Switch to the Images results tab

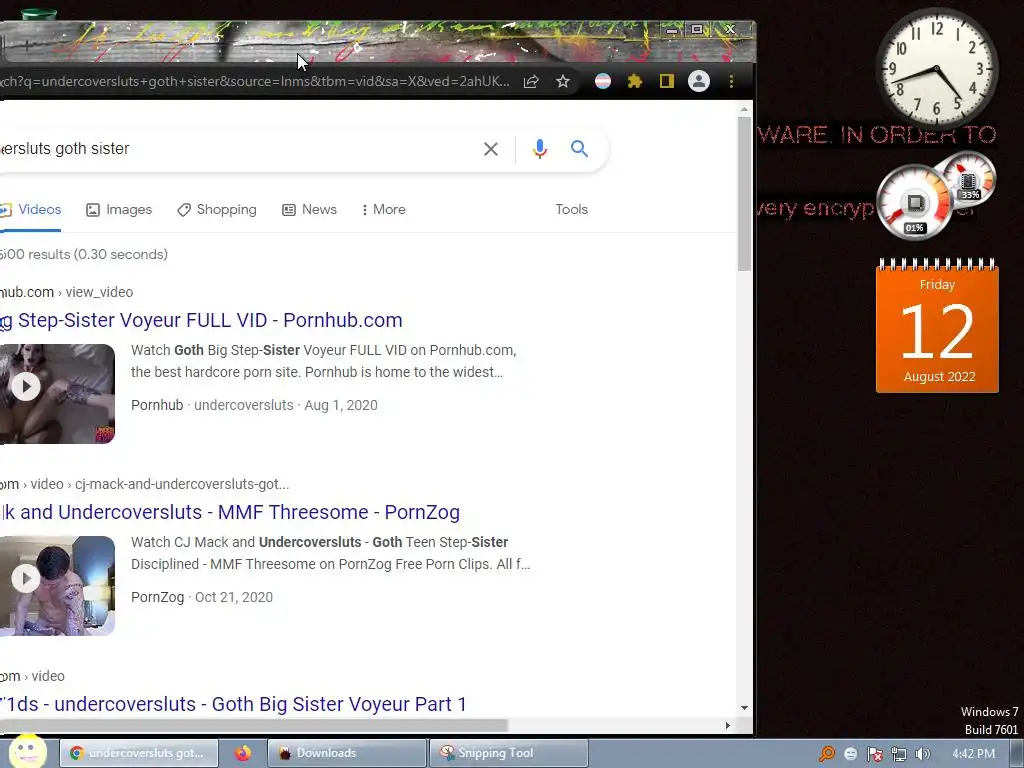point(119,210)
